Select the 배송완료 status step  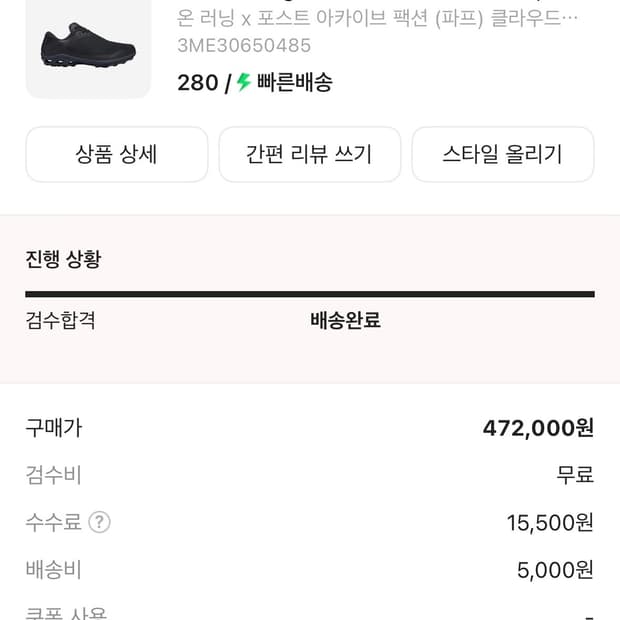click(x=345, y=321)
